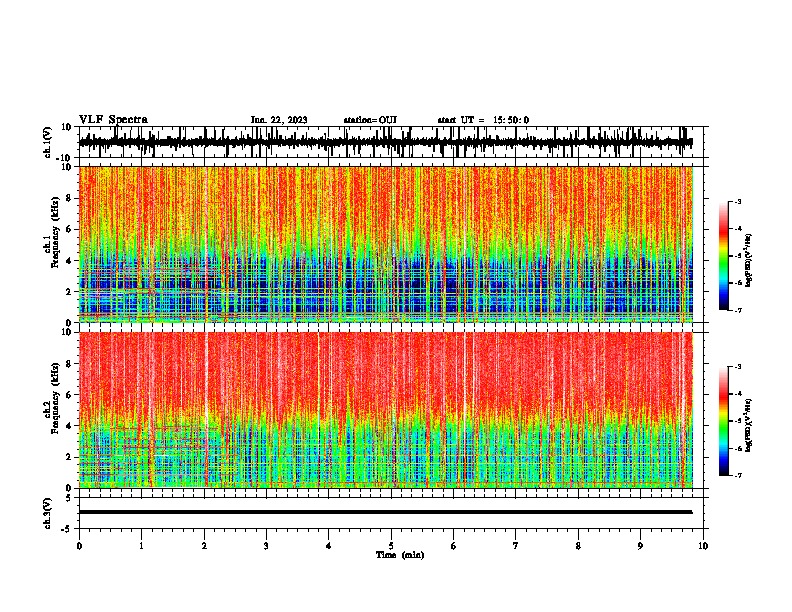This screenshot has height=612, width=792.
Task: Click the '4' kHz tick on ch.1 spectrogram
Action: [69, 261]
